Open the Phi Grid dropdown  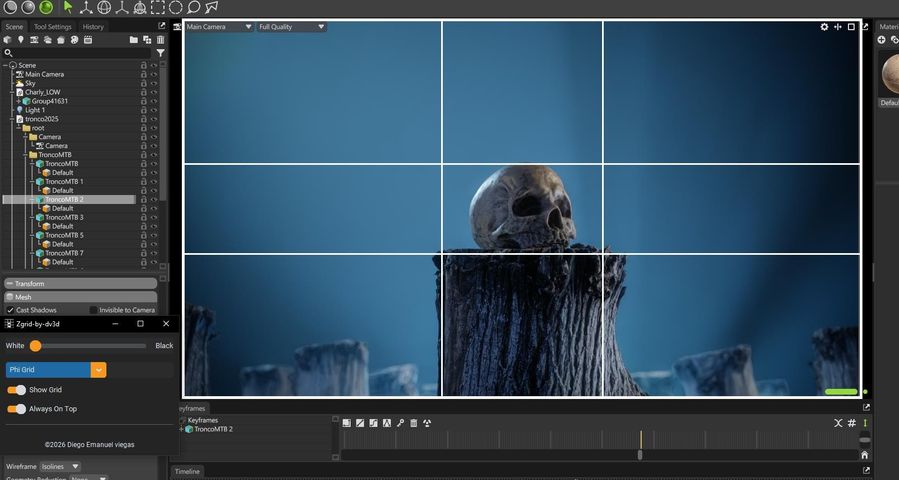tap(98, 370)
